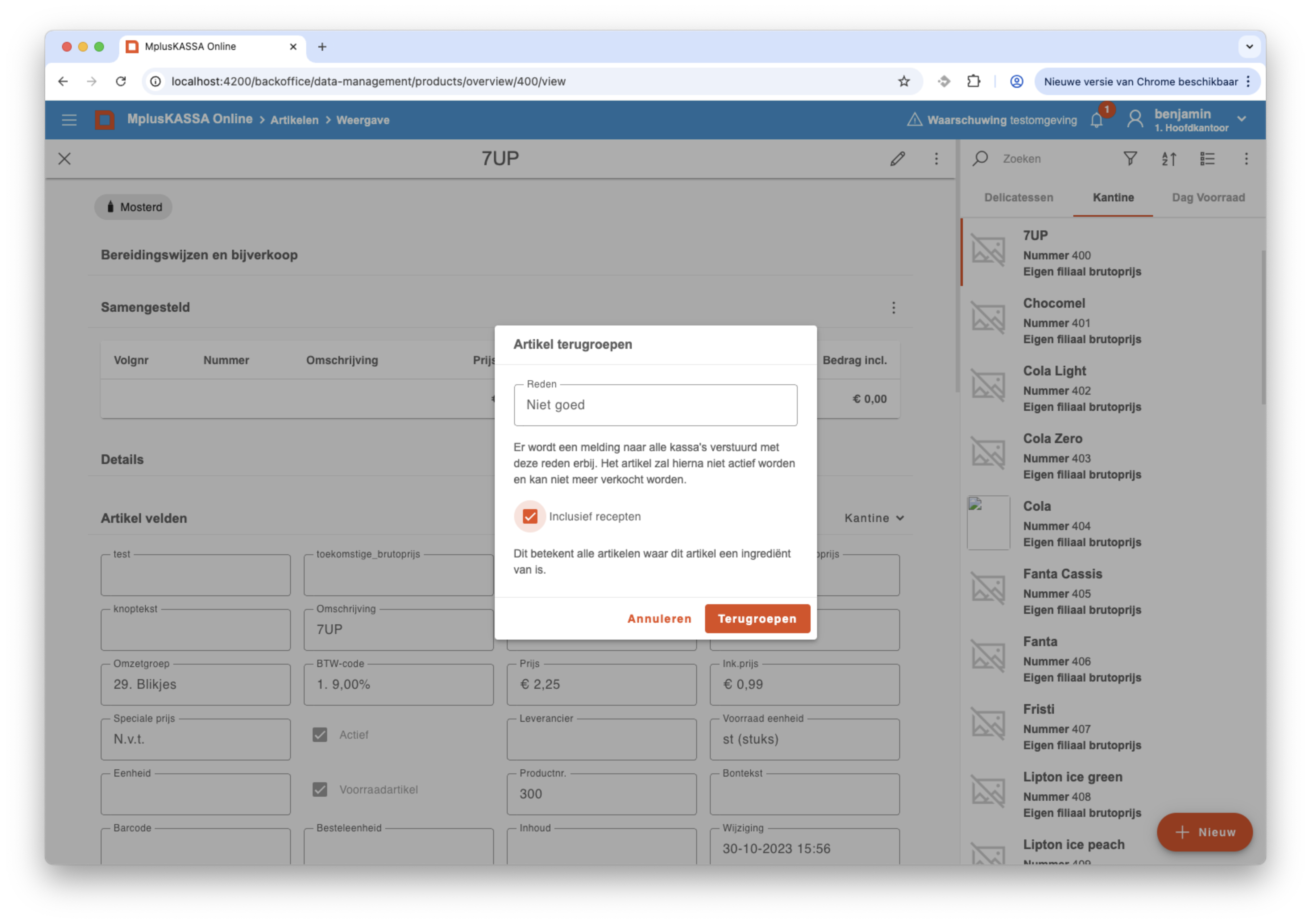Reload the browser page

click(120, 81)
